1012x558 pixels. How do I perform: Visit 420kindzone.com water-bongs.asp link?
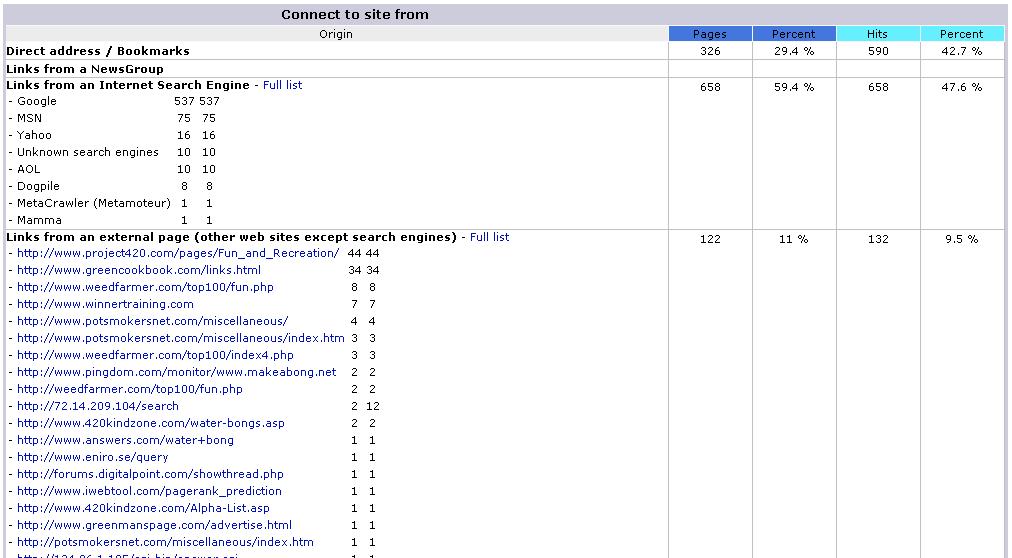(150, 423)
